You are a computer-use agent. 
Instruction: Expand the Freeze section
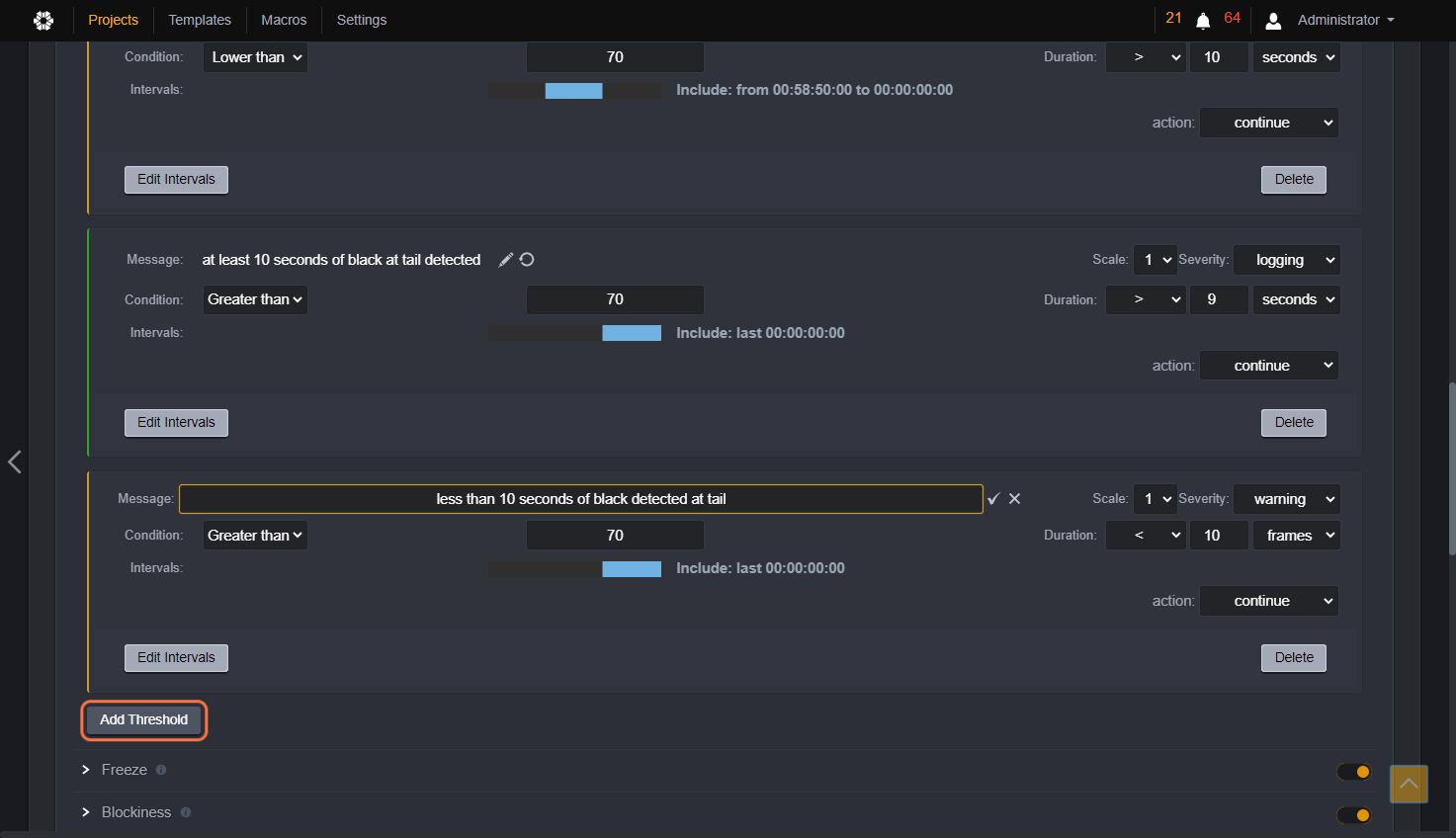tap(86, 770)
